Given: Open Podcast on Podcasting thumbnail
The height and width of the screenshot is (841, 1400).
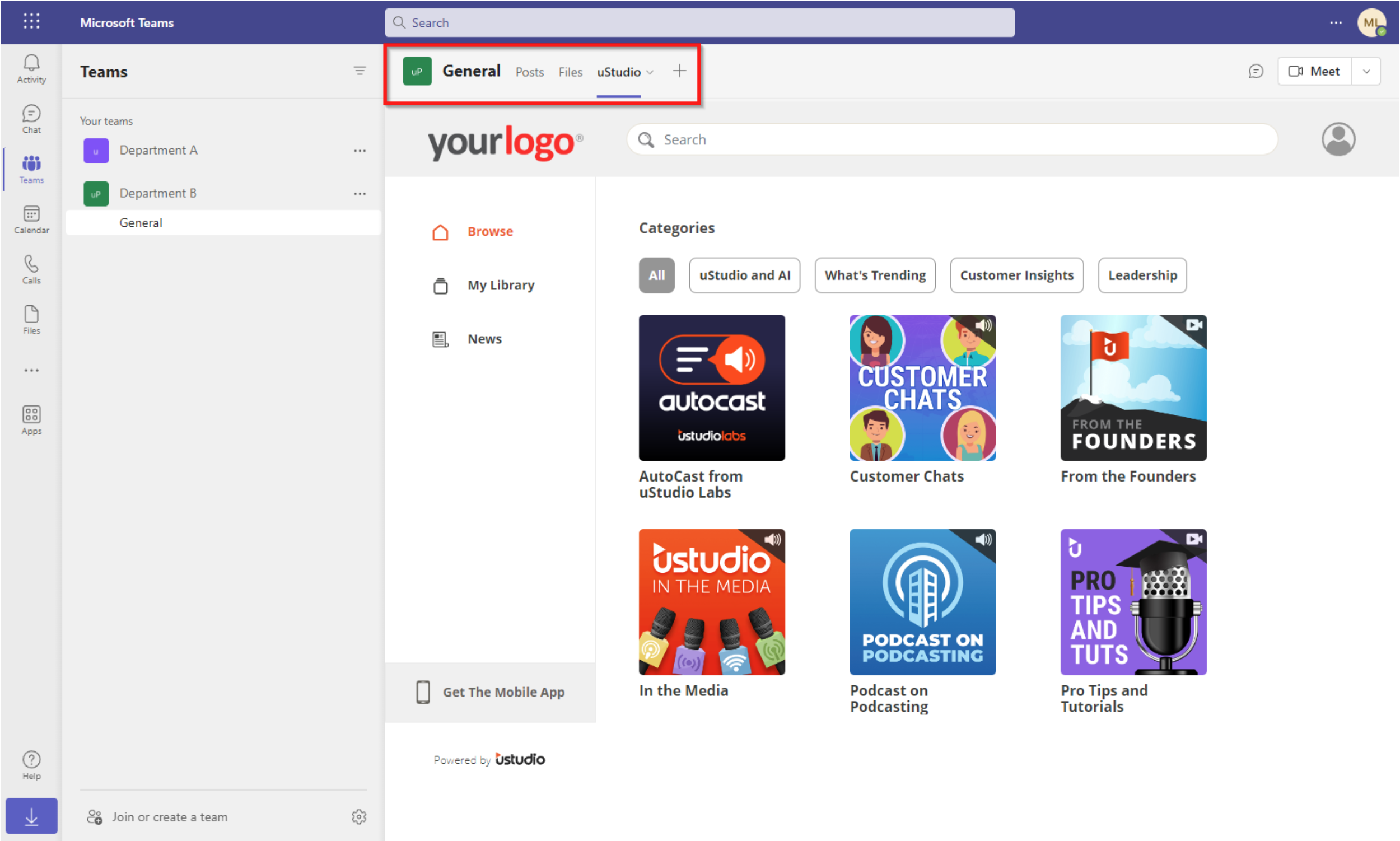Looking at the screenshot, I should 922,602.
